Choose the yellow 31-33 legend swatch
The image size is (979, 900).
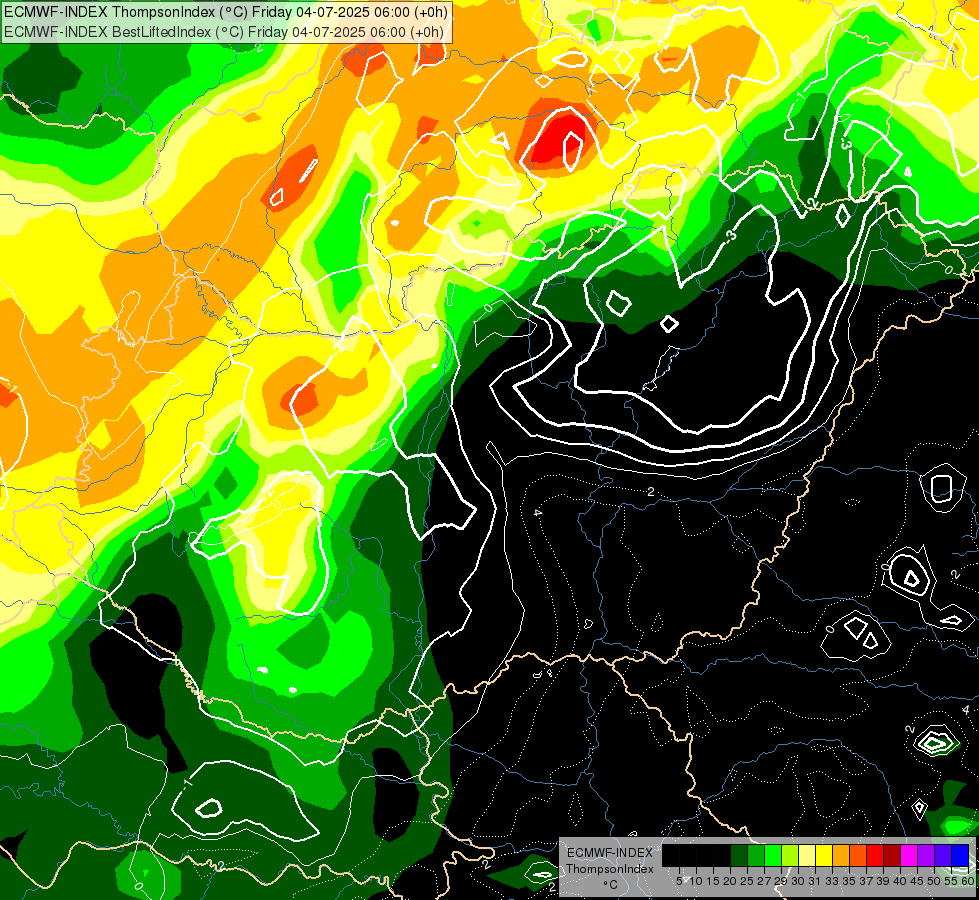824,855
